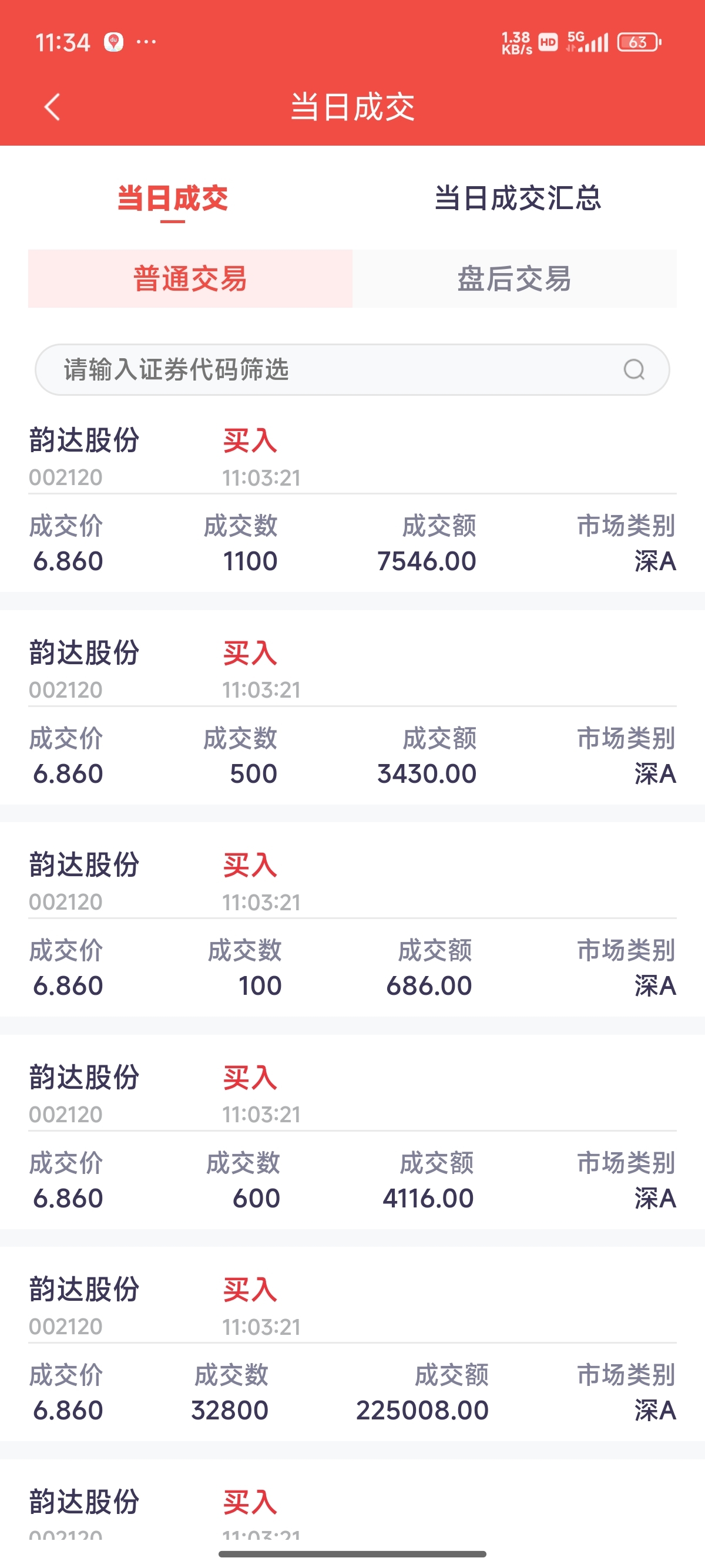Select the 当日成交 tab
Screen dimensions: 705x1568
pos(172,198)
